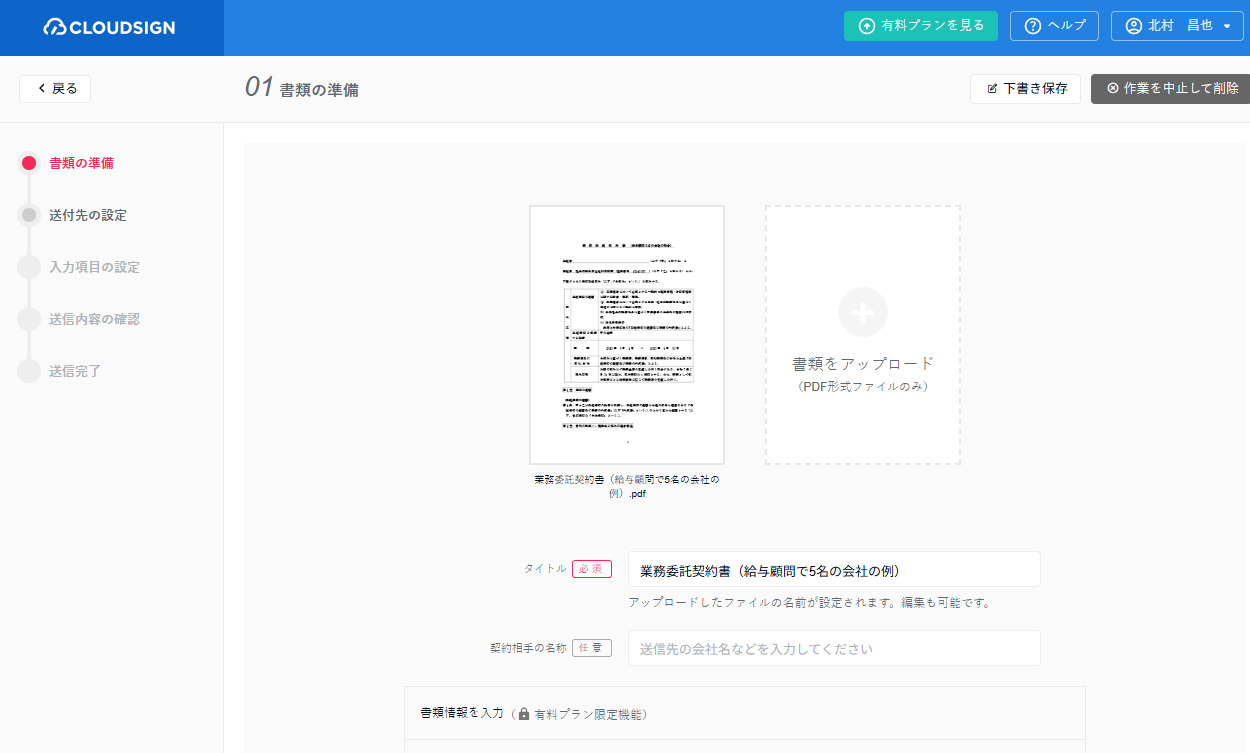Select the 送信内容の確認 step
The width and height of the screenshot is (1250, 753).
(x=94, y=319)
